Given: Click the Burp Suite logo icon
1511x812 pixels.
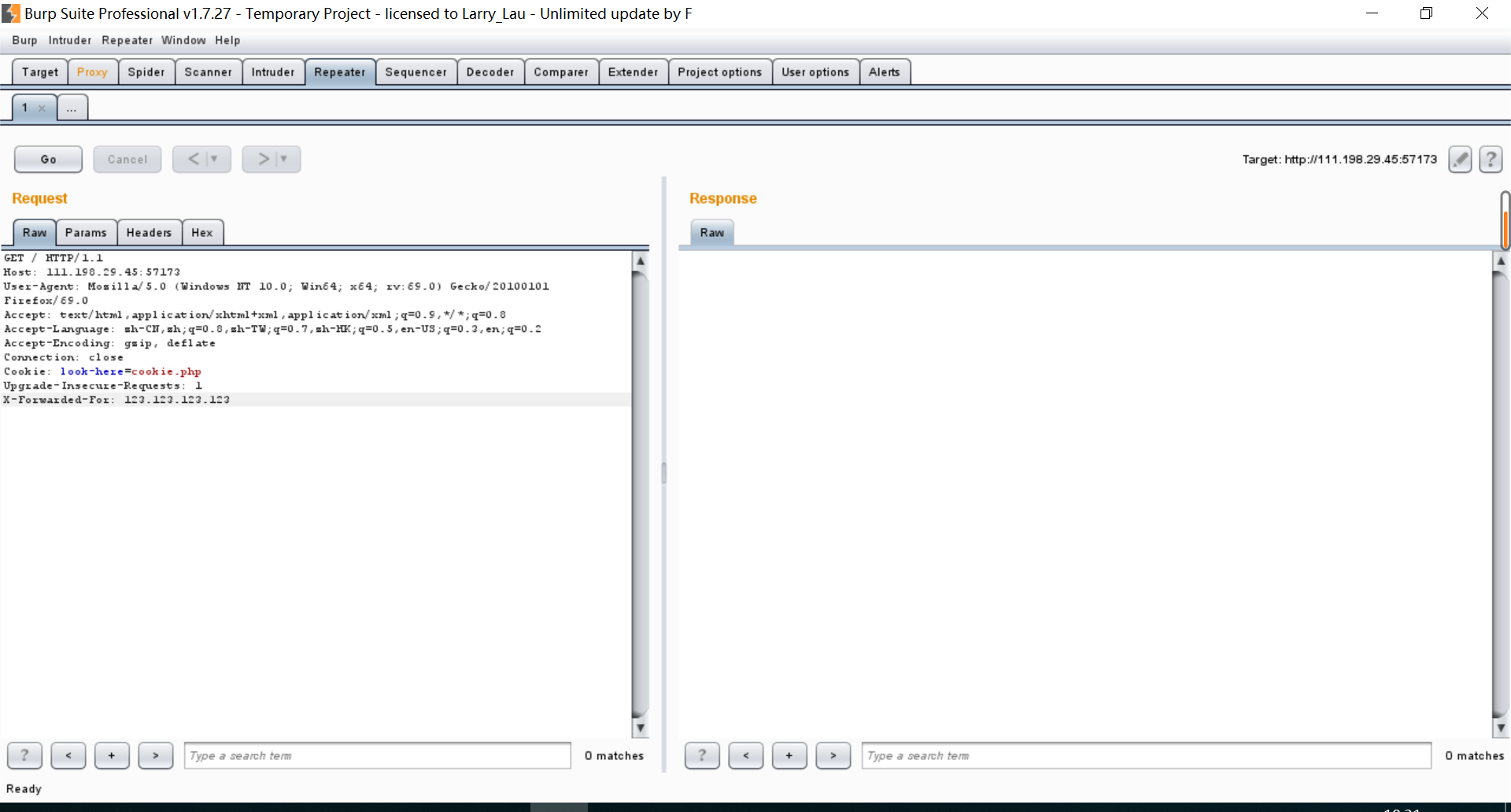Looking at the screenshot, I should pos(11,13).
